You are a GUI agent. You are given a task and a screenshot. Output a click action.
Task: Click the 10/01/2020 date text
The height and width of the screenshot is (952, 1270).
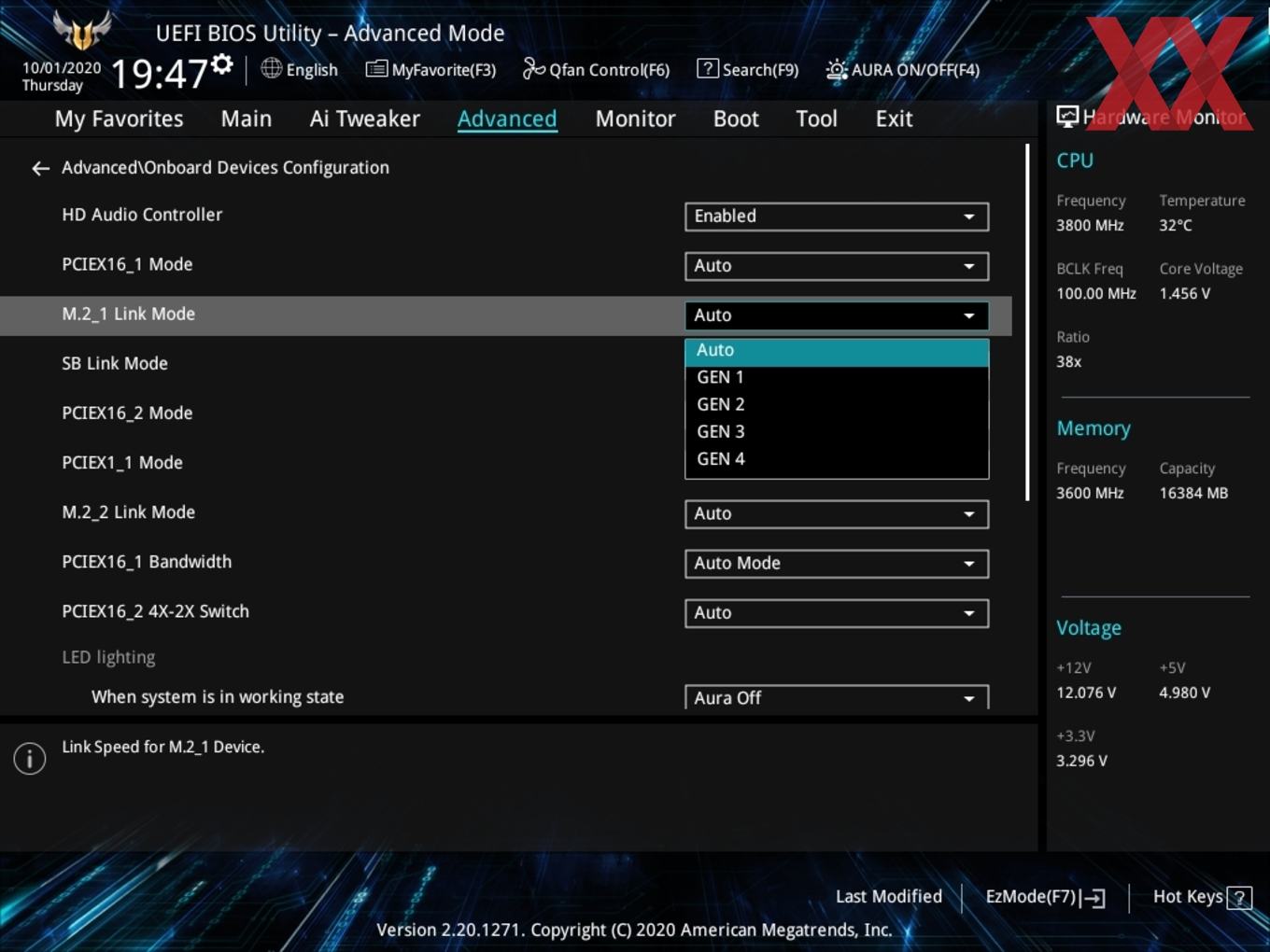tap(62, 68)
